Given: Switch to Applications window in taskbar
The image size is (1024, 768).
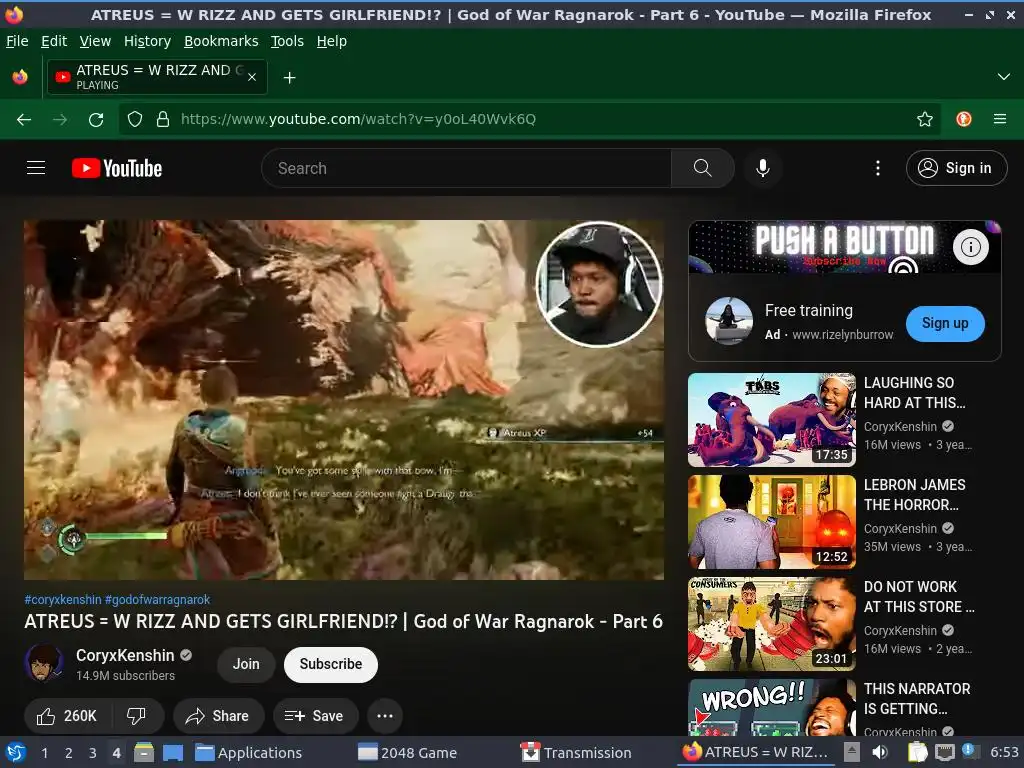Looking at the screenshot, I should (249, 753).
